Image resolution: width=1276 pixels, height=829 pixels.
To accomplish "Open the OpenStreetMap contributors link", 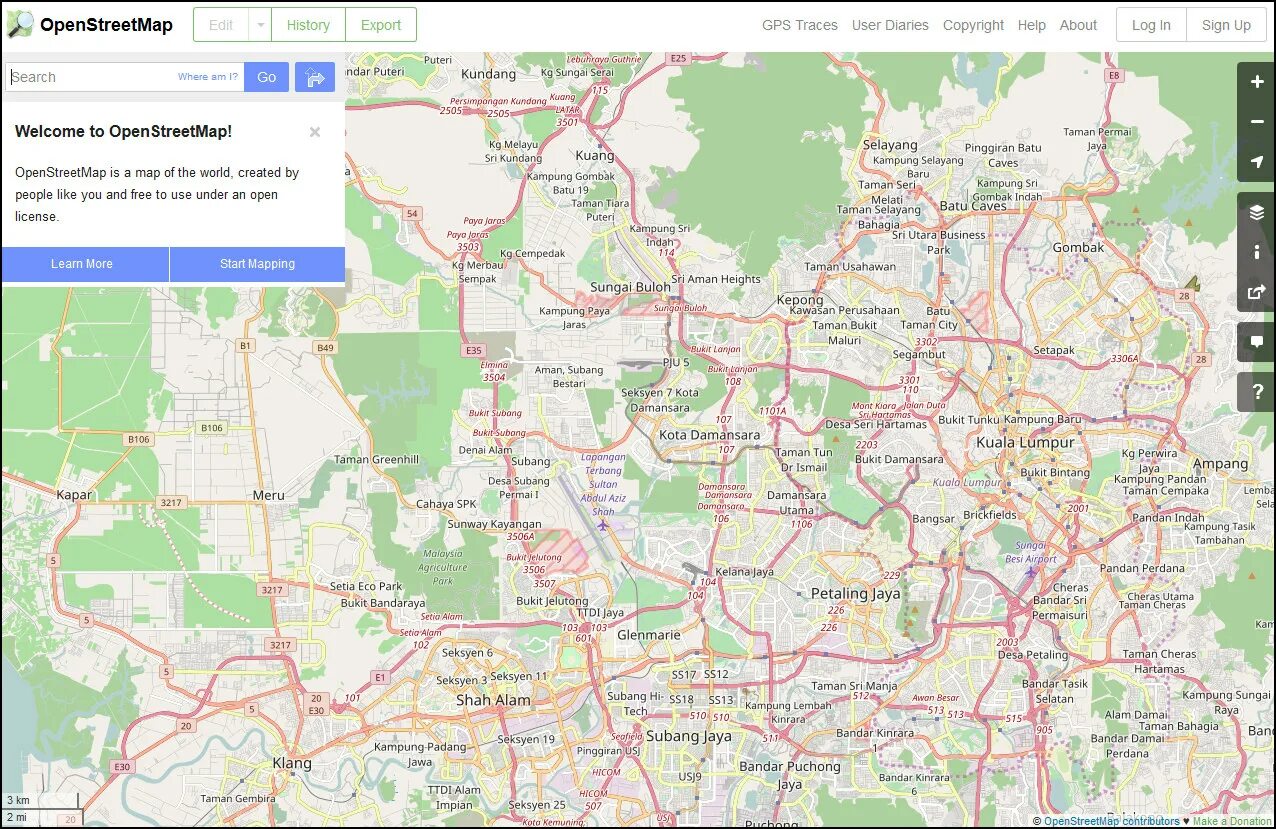I will point(1111,821).
